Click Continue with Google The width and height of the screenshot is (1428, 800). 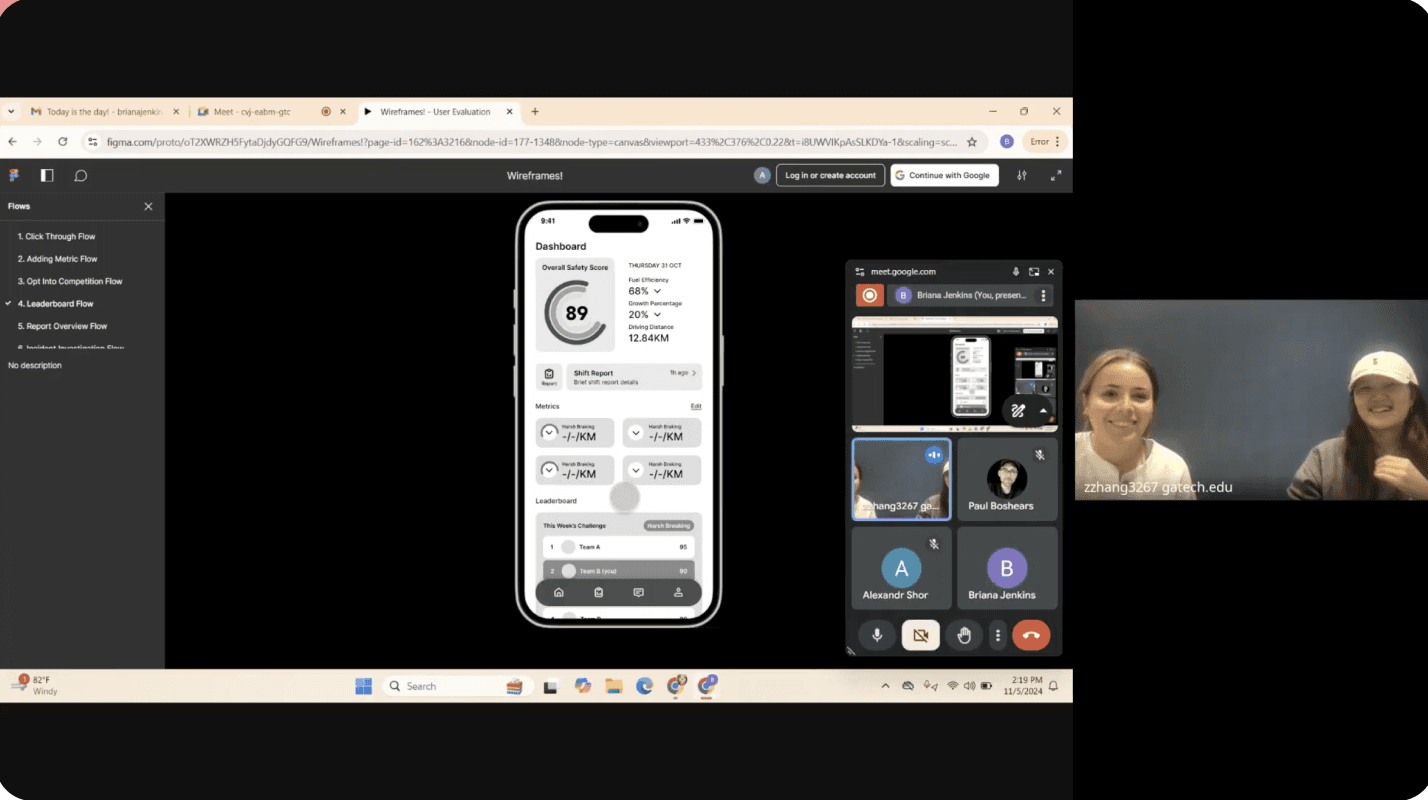(944, 175)
